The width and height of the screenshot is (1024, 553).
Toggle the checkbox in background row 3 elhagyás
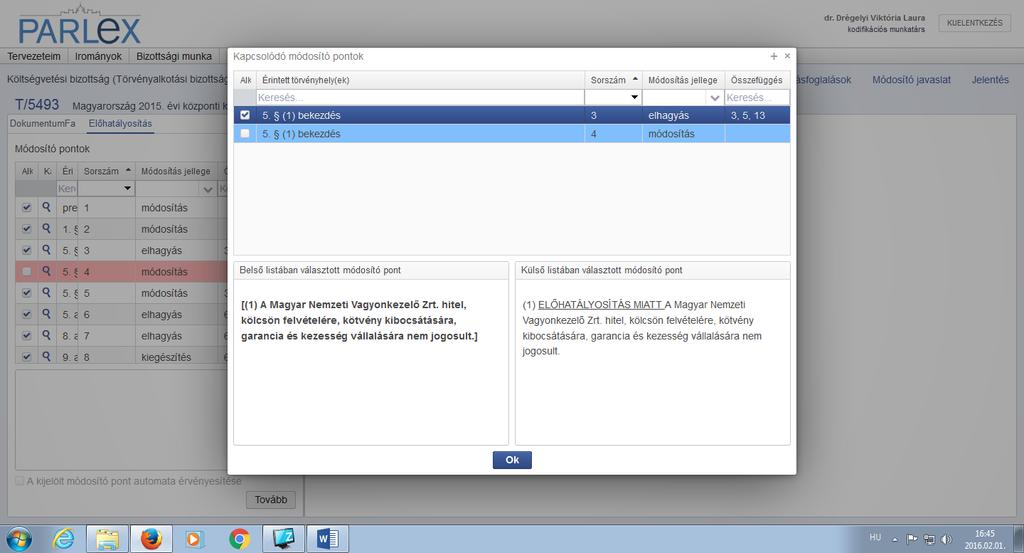(27, 250)
